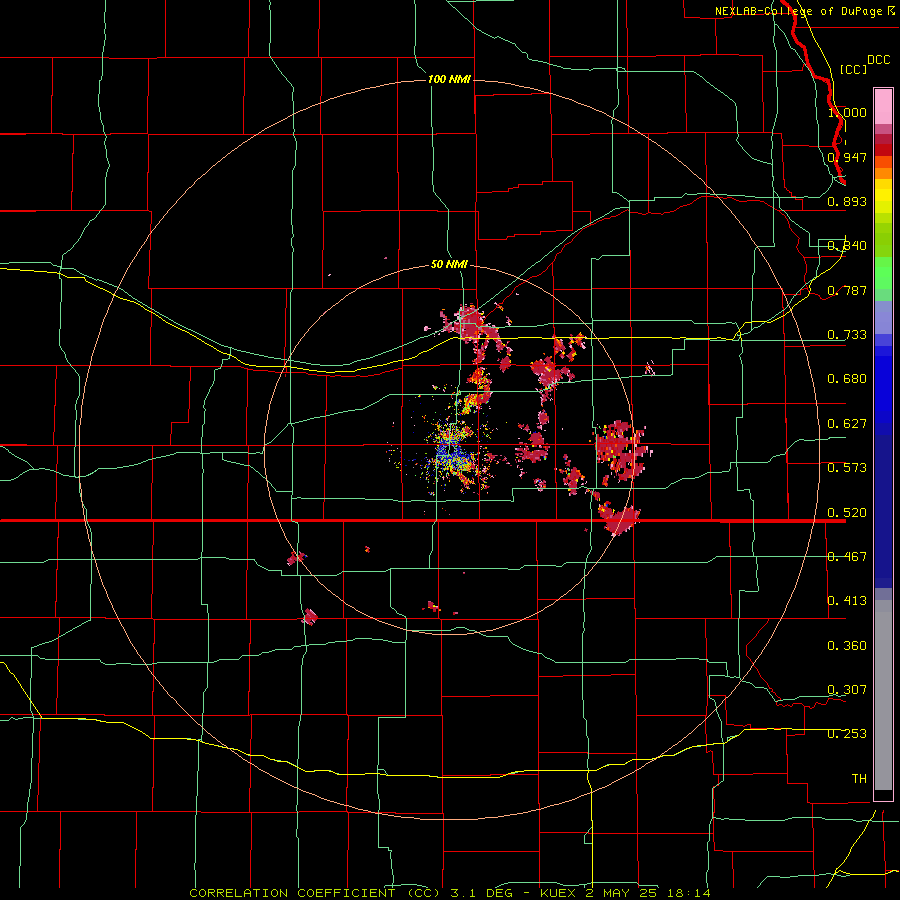Click the 0.947 legend value
The width and height of the screenshot is (900, 900).
(847, 157)
